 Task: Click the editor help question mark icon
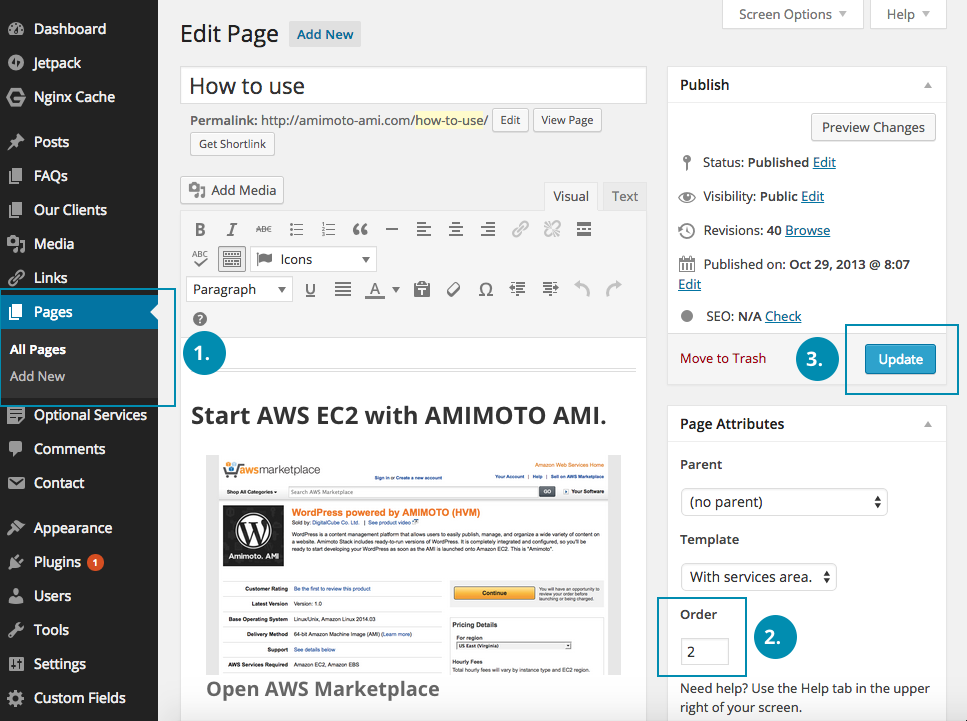200,319
